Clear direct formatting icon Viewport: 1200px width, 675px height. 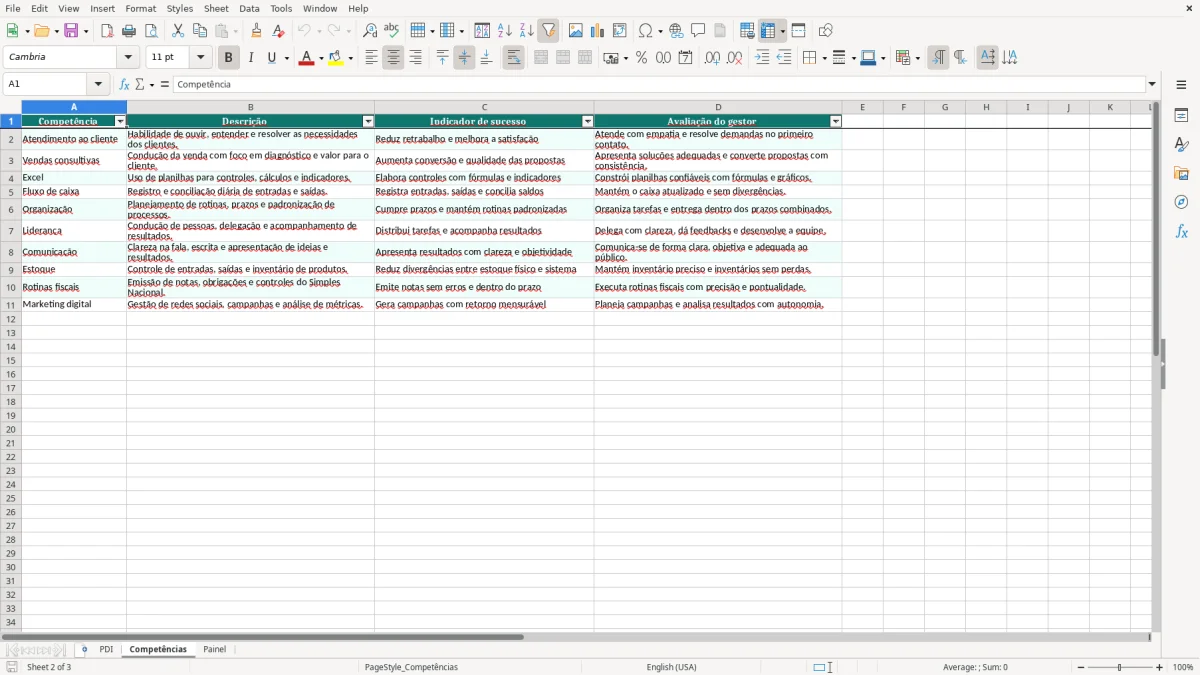point(278,31)
